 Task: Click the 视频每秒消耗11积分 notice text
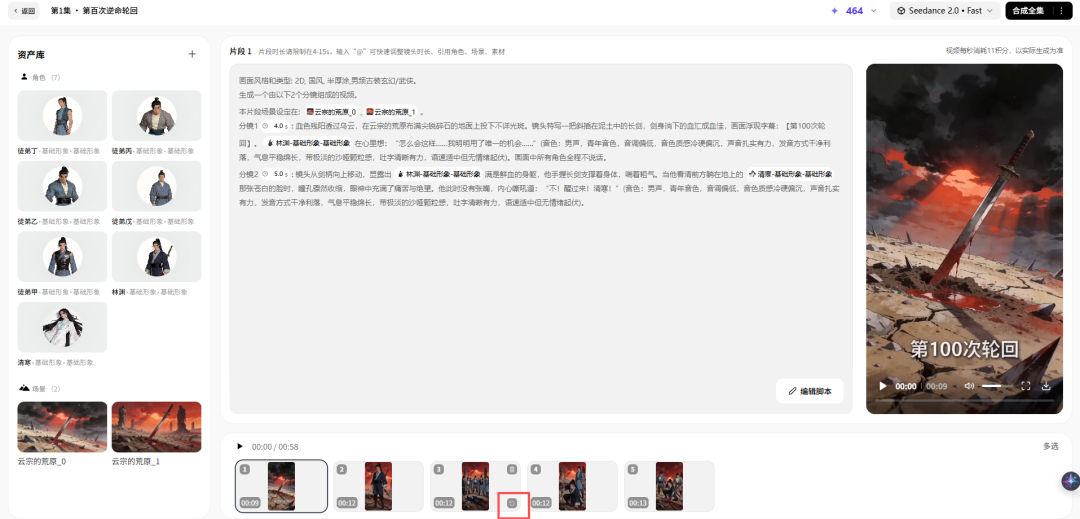(1004, 51)
